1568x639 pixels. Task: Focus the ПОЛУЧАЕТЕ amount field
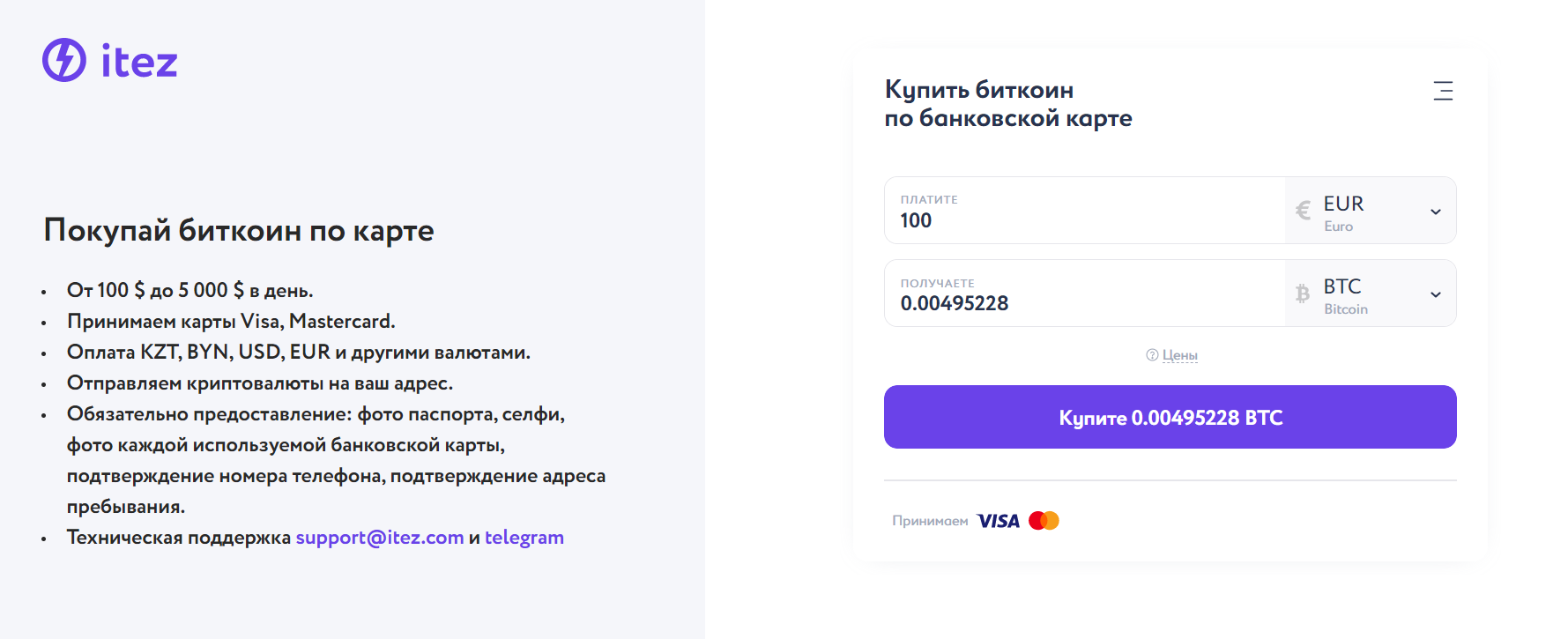click(1085, 293)
